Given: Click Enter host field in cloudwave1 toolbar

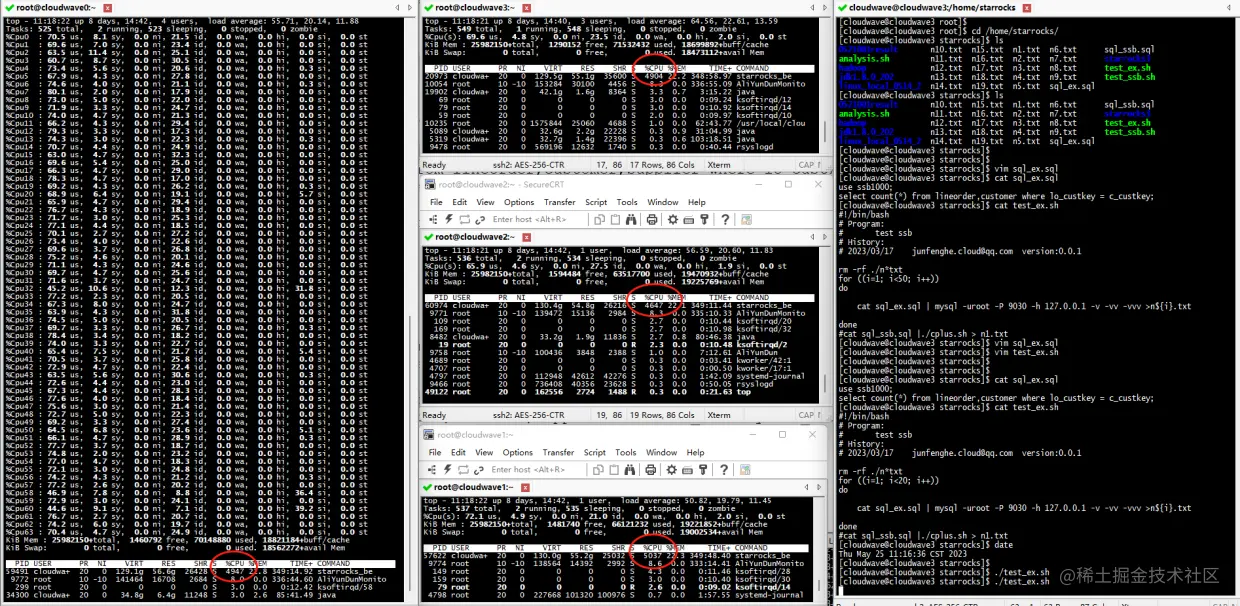Looking at the screenshot, I should click(x=537, y=469).
